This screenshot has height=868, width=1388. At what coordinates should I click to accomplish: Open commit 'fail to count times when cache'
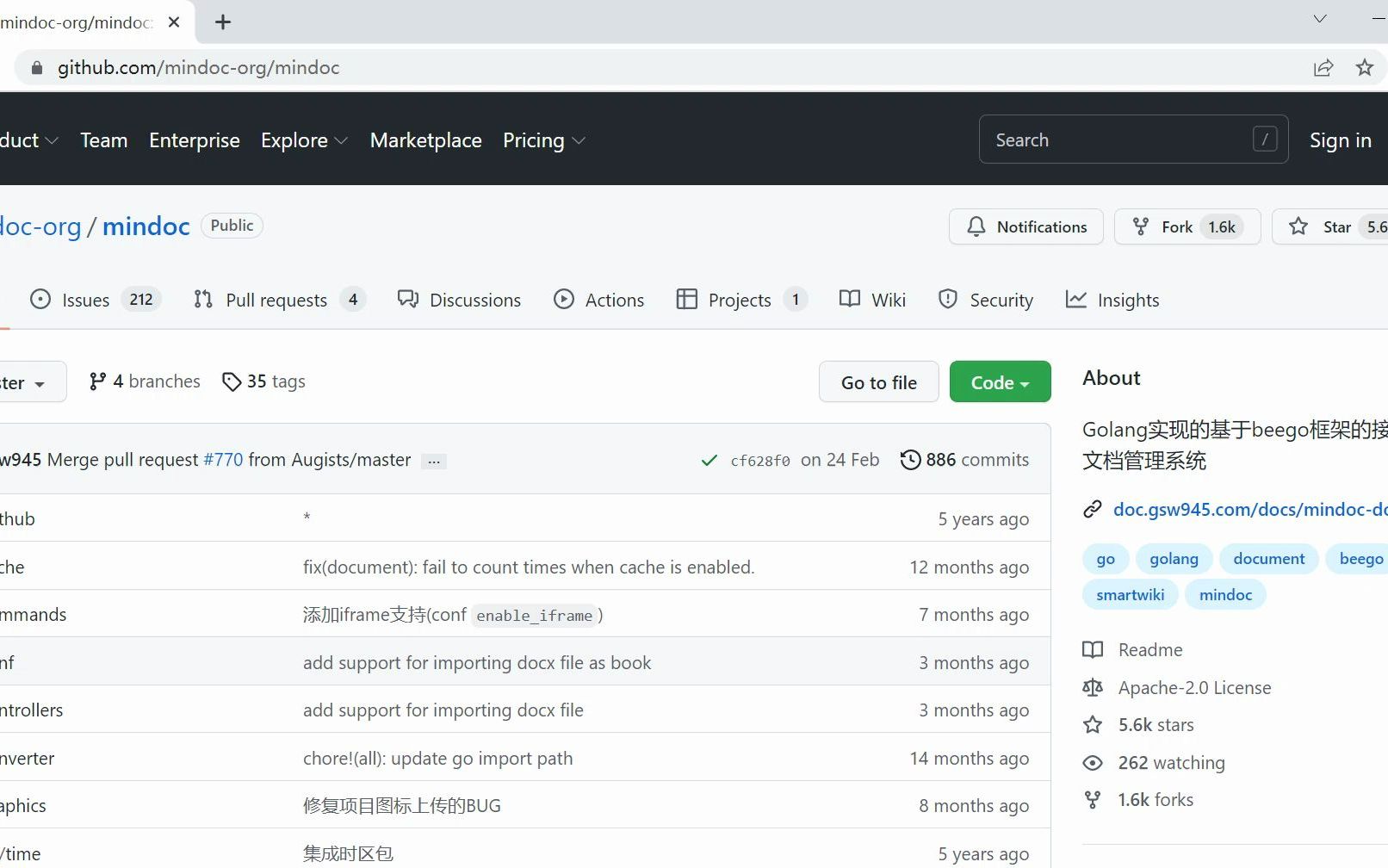click(x=529, y=567)
